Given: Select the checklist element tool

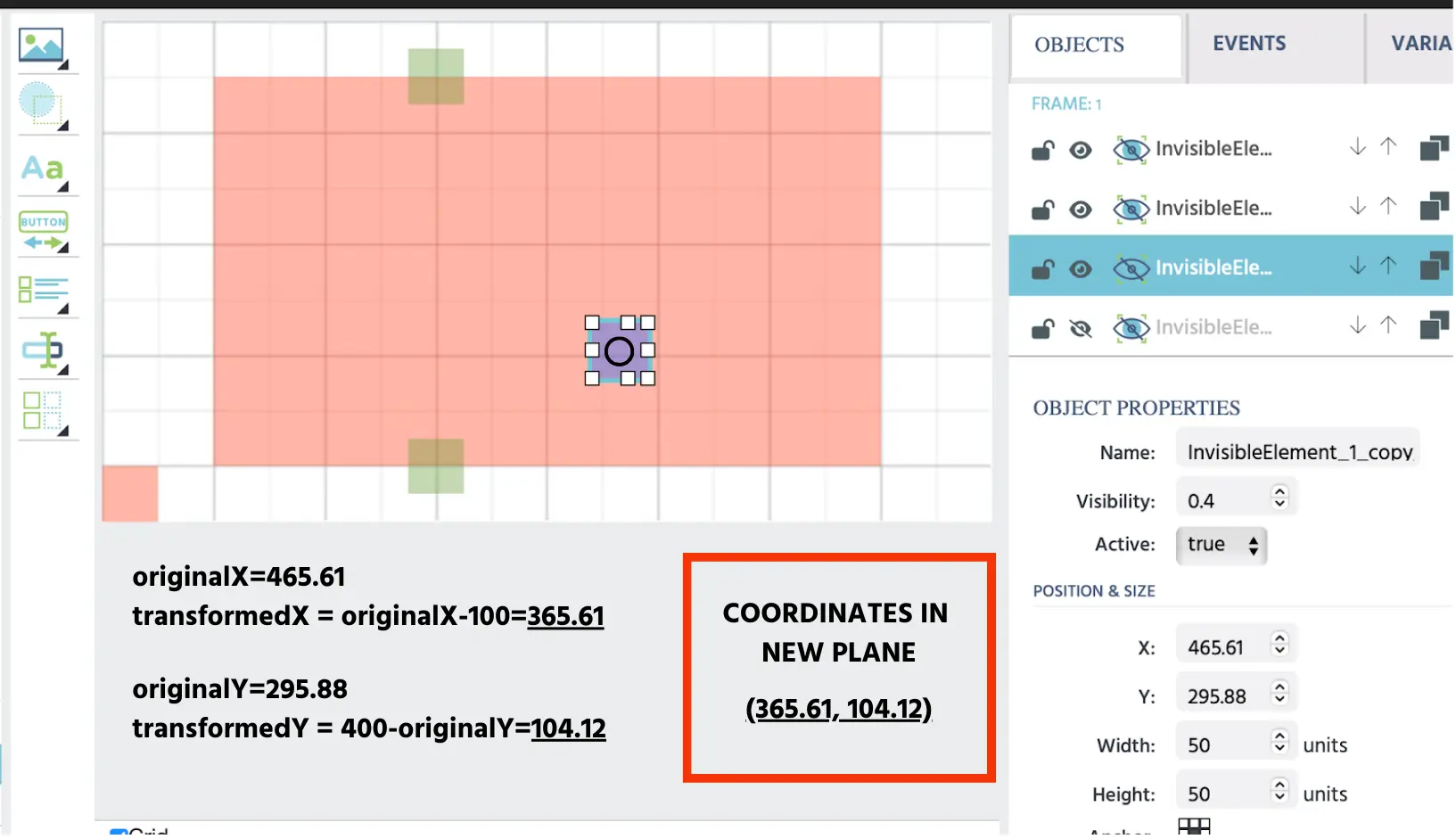Looking at the screenshot, I should [43, 293].
